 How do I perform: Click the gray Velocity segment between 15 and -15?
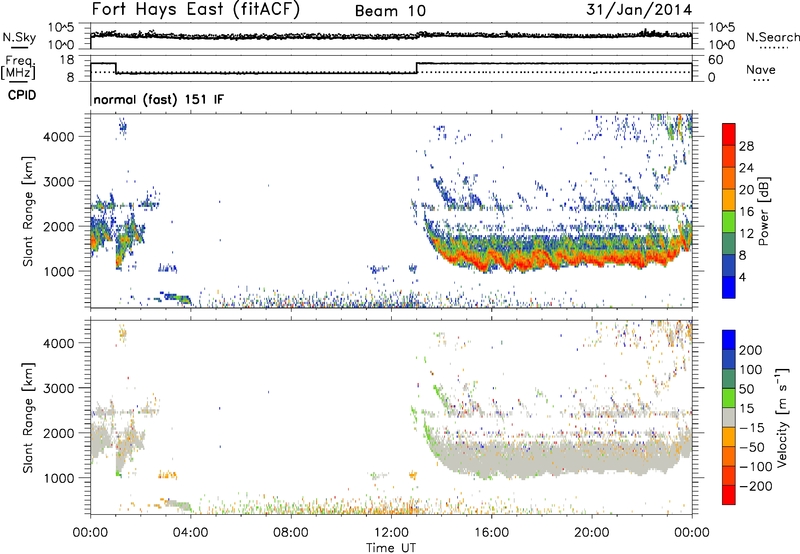(729, 417)
